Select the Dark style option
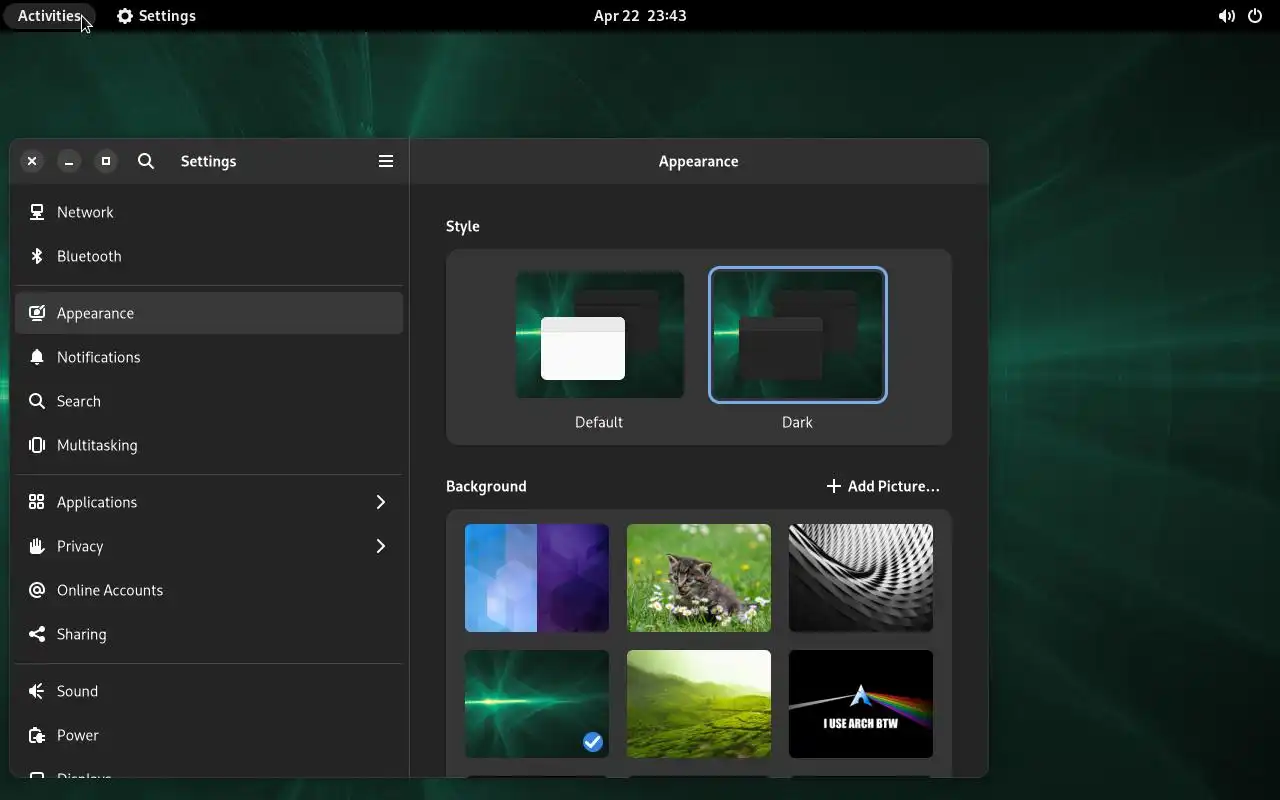1280x800 pixels. click(x=797, y=336)
